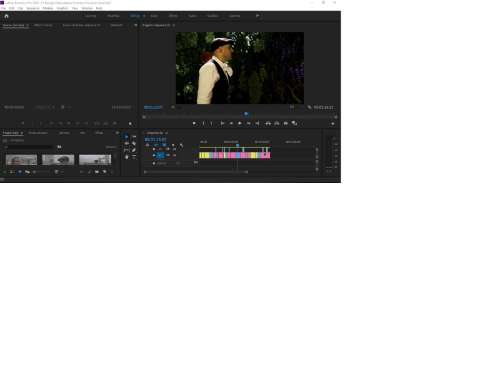Click the Program monitor playhead on the scrub bar
The height and width of the screenshot is (375, 500).
tap(246, 114)
